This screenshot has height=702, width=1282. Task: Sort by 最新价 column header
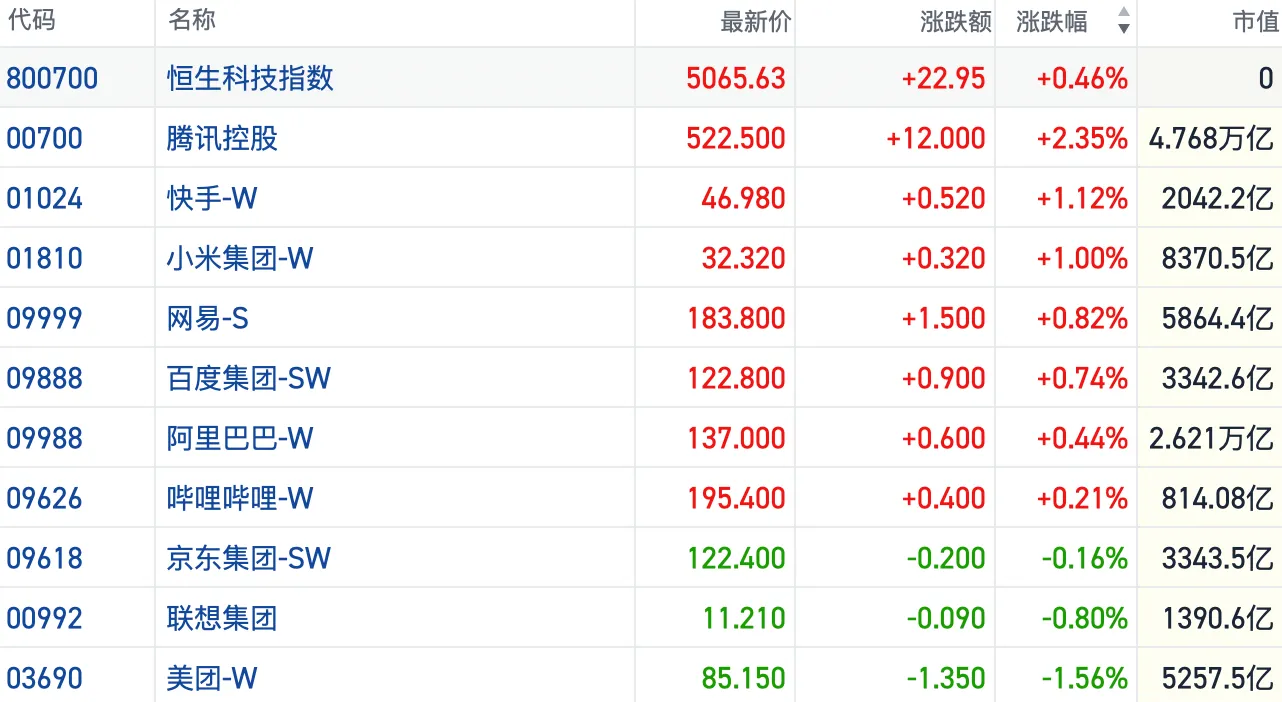755,22
